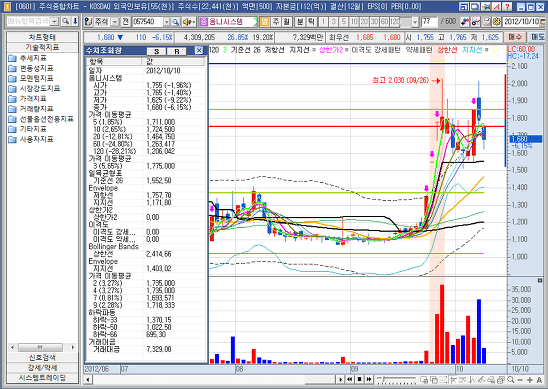Click the 최고 2,030 (09/26) high-price label
548x389 pixels.
[x=400, y=80]
